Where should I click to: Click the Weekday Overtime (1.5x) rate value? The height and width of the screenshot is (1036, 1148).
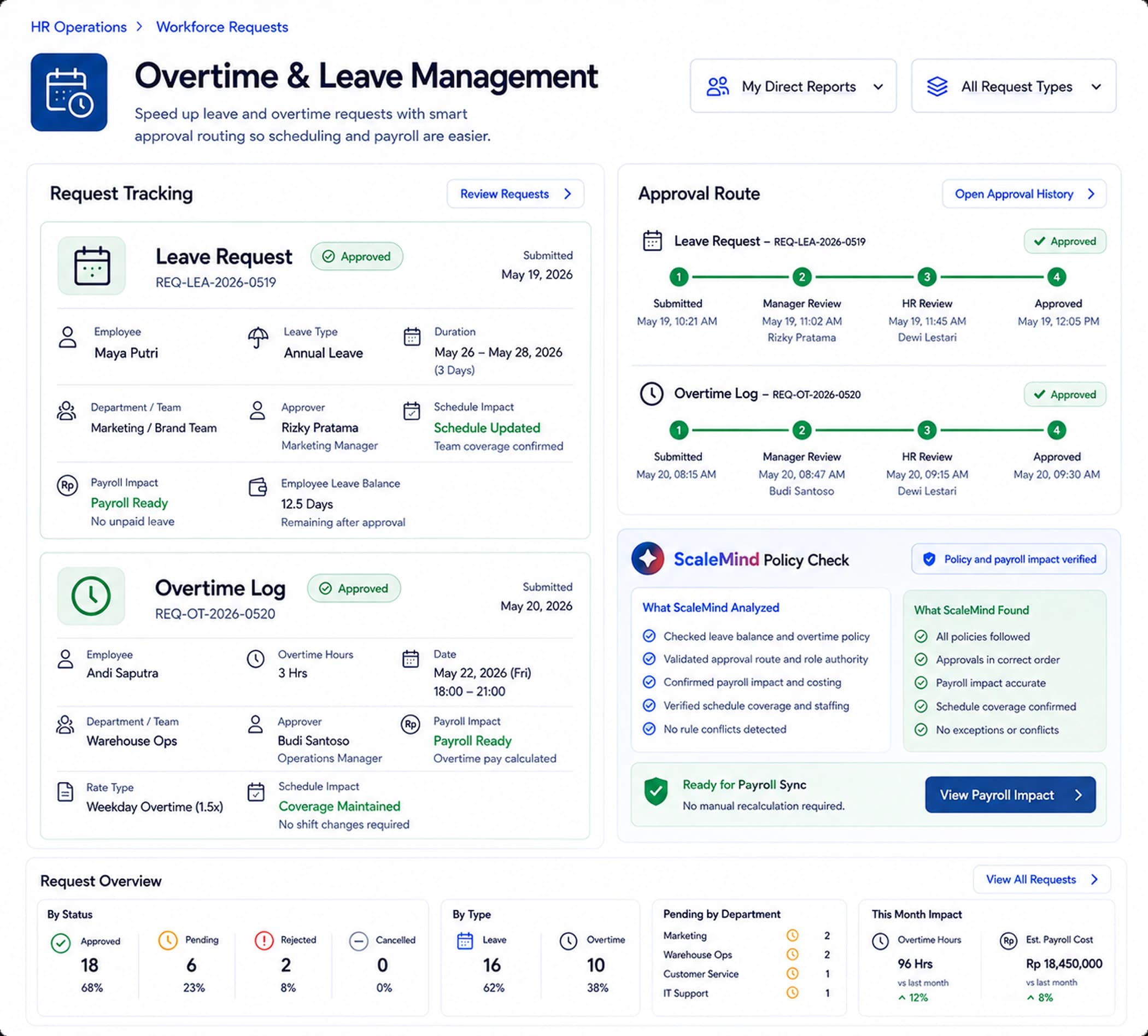tap(155, 807)
